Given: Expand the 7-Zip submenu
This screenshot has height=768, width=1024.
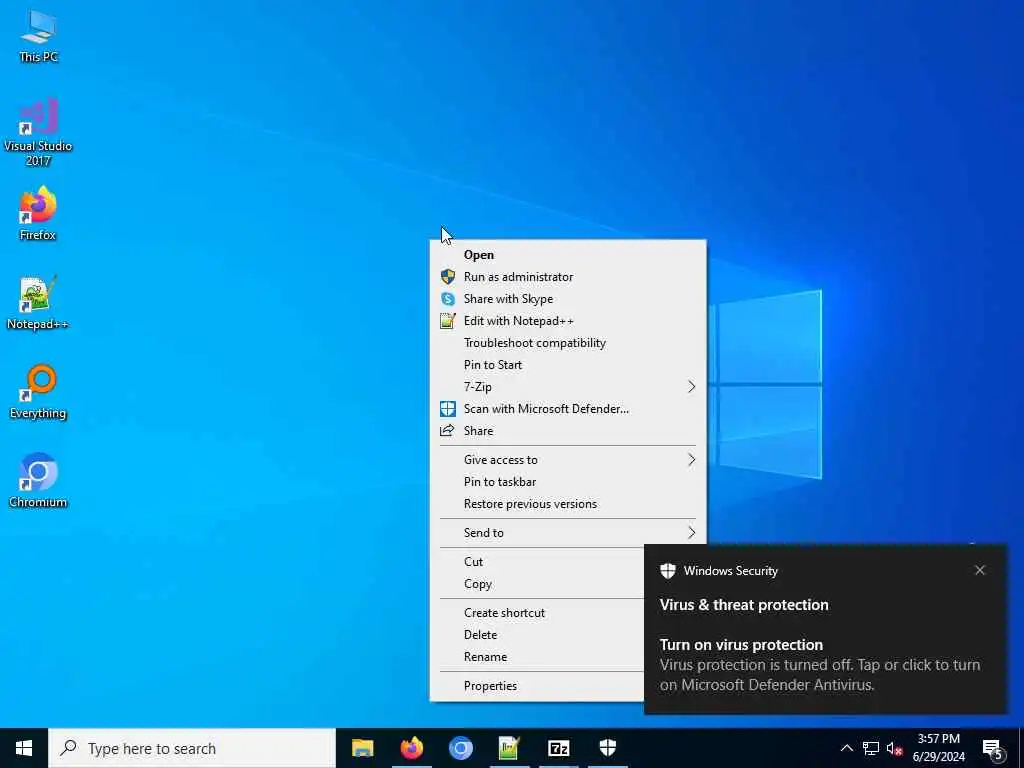Looking at the screenshot, I should [568, 387].
